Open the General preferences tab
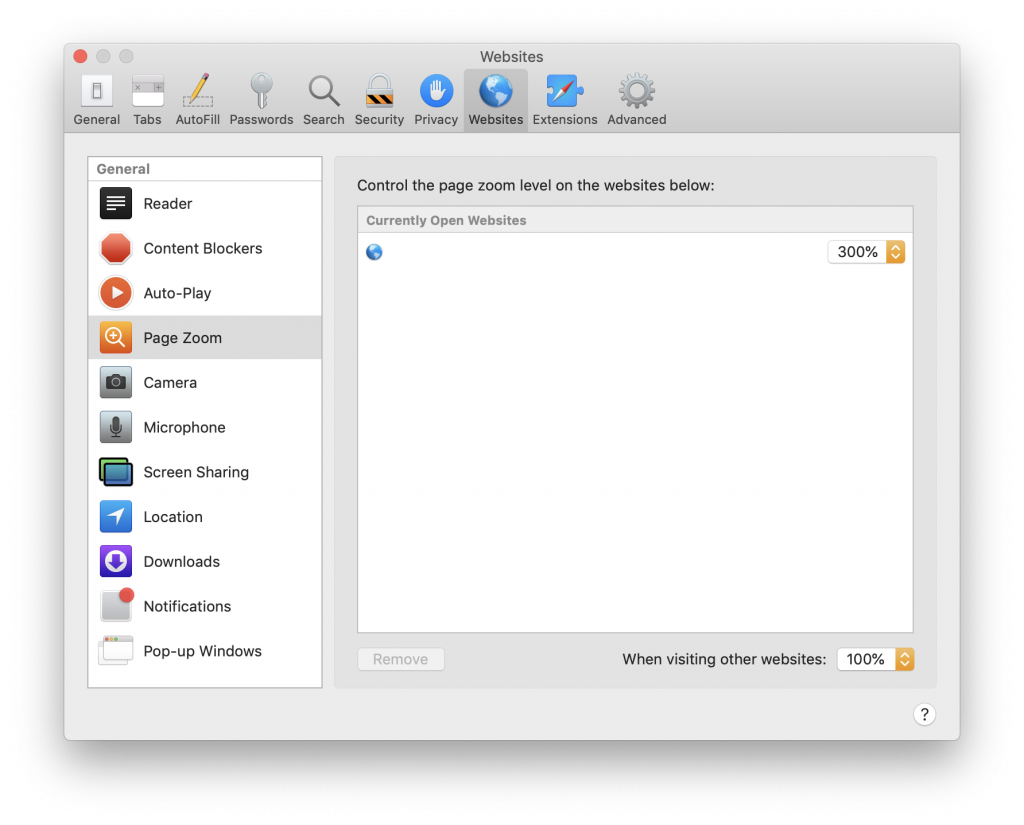The width and height of the screenshot is (1024, 825). click(97, 100)
